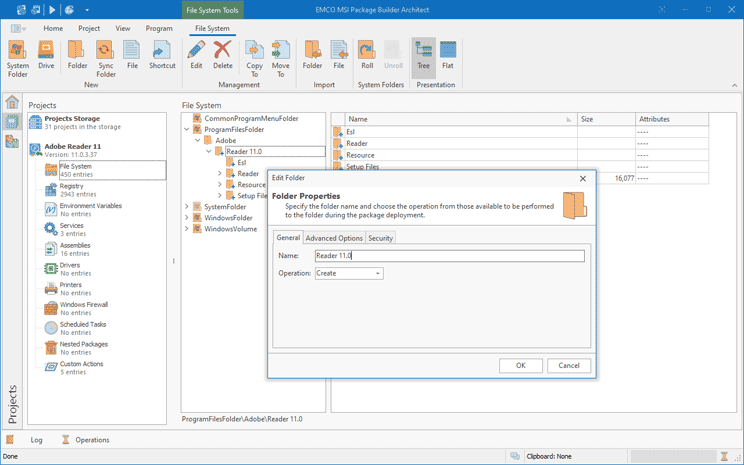The height and width of the screenshot is (465, 744).
Task: Click Cancel in Edit Folder dialog
Action: [x=569, y=365]
